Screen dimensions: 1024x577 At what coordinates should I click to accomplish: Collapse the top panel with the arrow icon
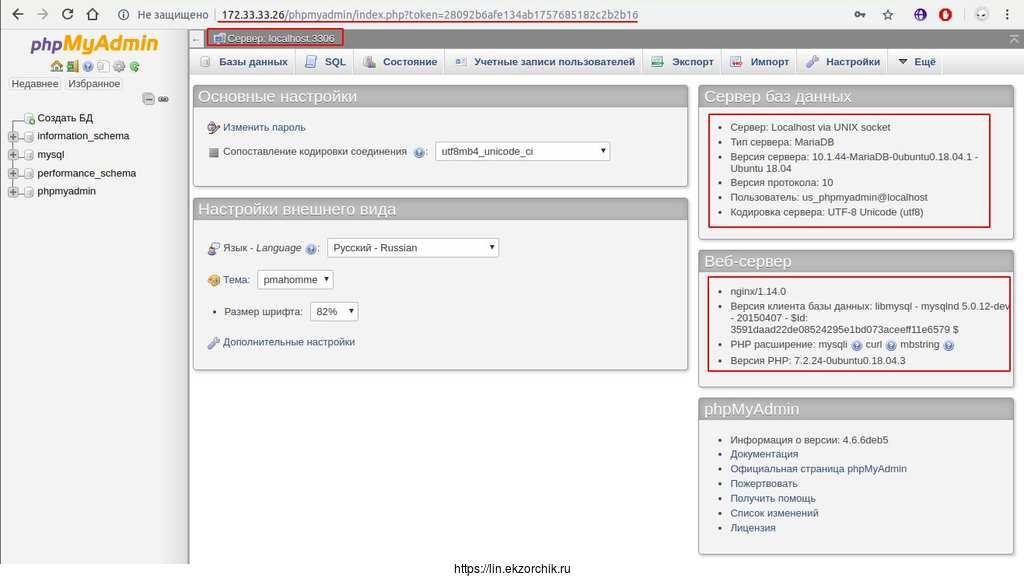[x=1014, y=38]
